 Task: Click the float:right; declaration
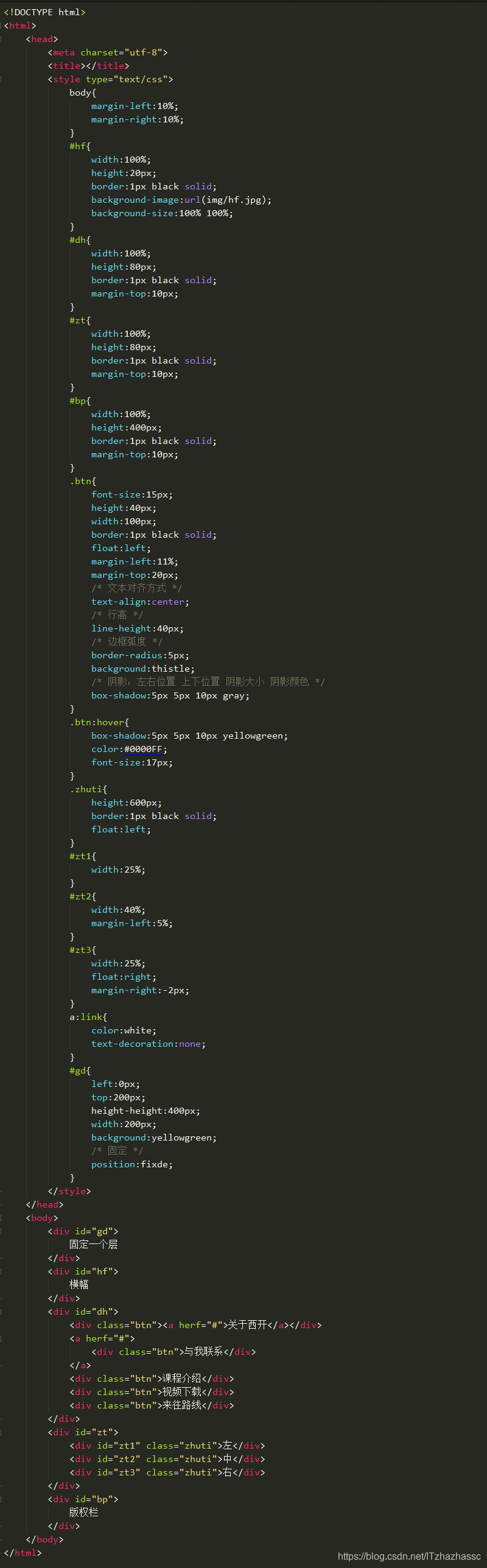tap(124, 977)
